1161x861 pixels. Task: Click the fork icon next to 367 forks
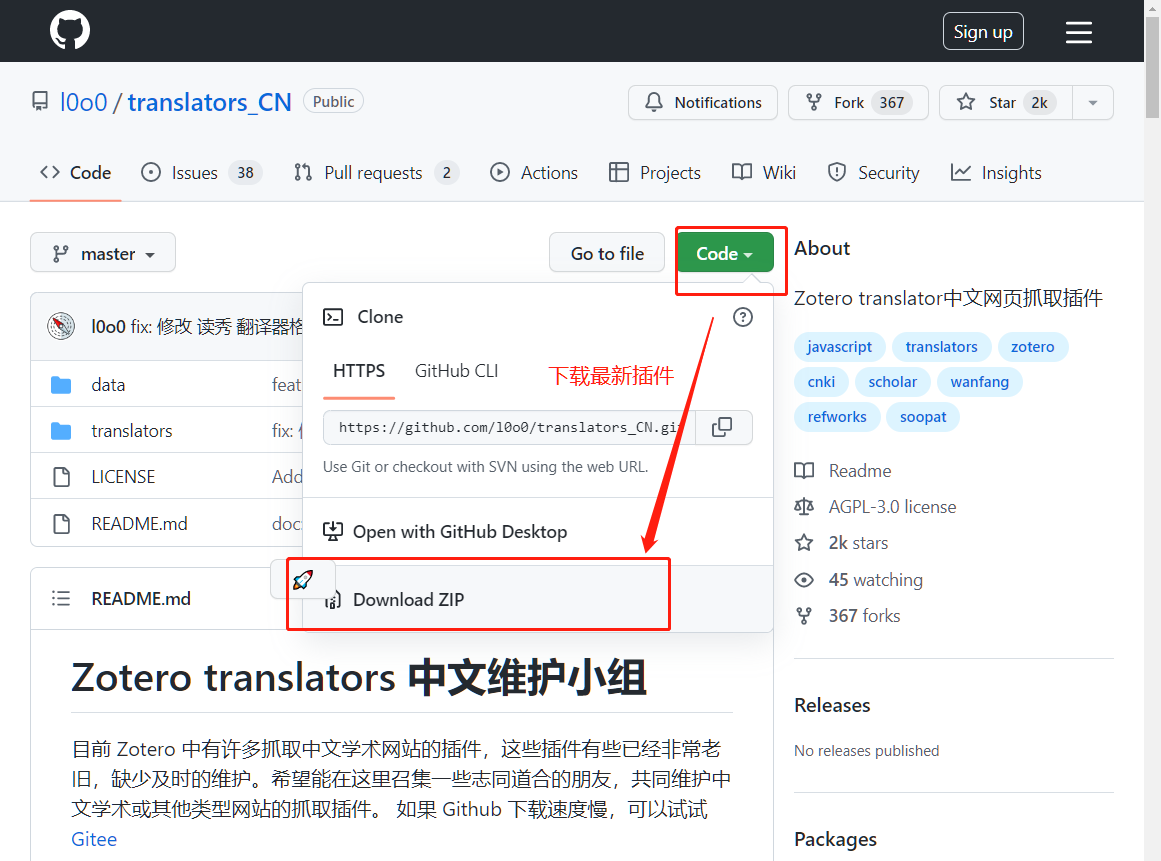coord(804,615)
